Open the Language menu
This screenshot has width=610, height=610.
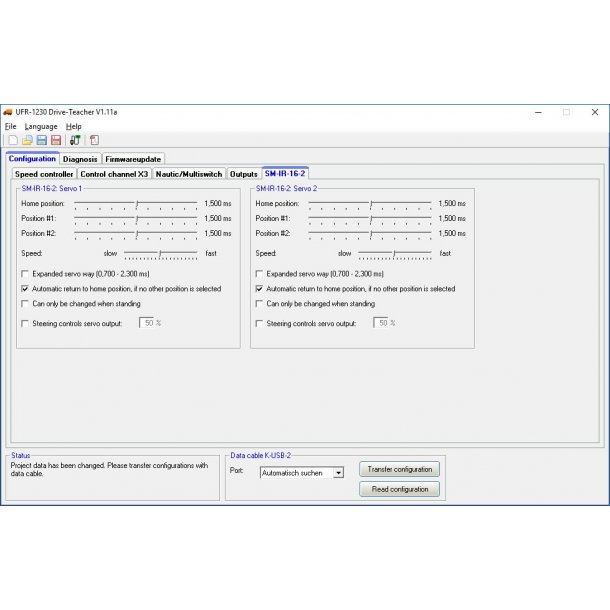[41, 127]
